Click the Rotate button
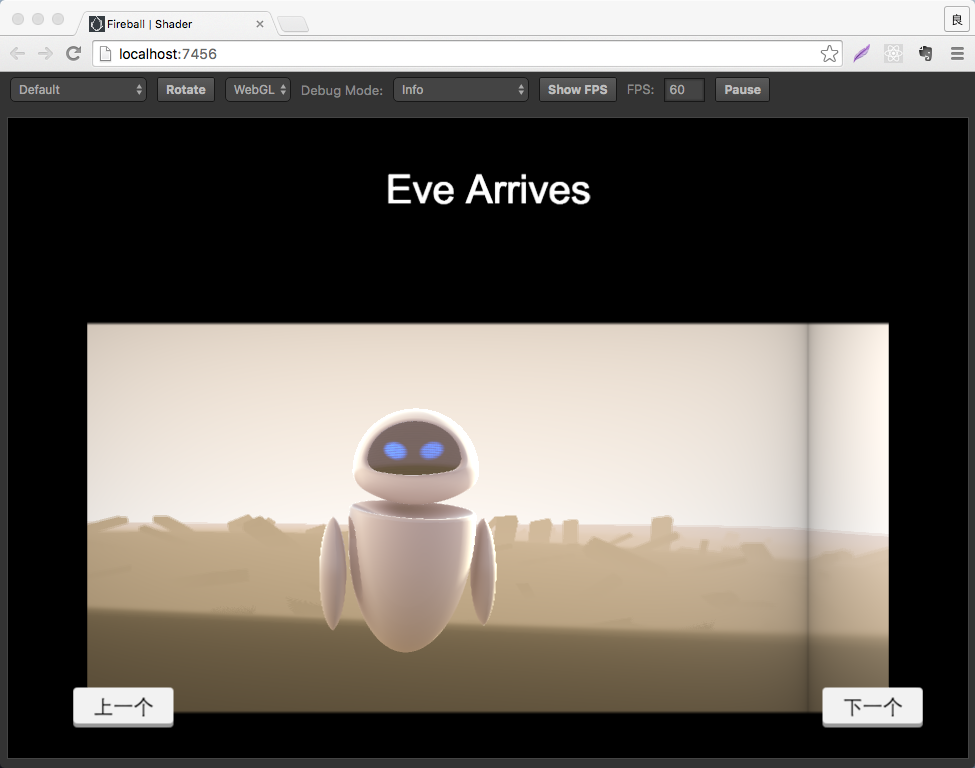 pos(185,90)
